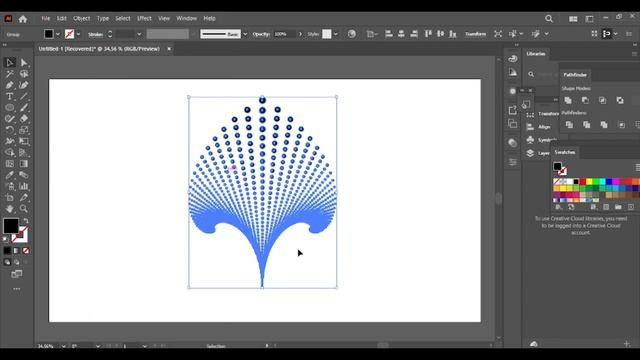Select the Rotate tool

click(x=10, y=130)
